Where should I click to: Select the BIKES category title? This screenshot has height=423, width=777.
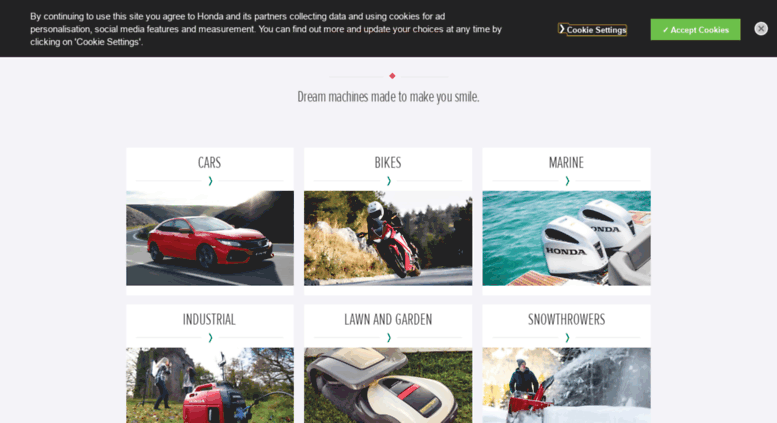(388, 162)
